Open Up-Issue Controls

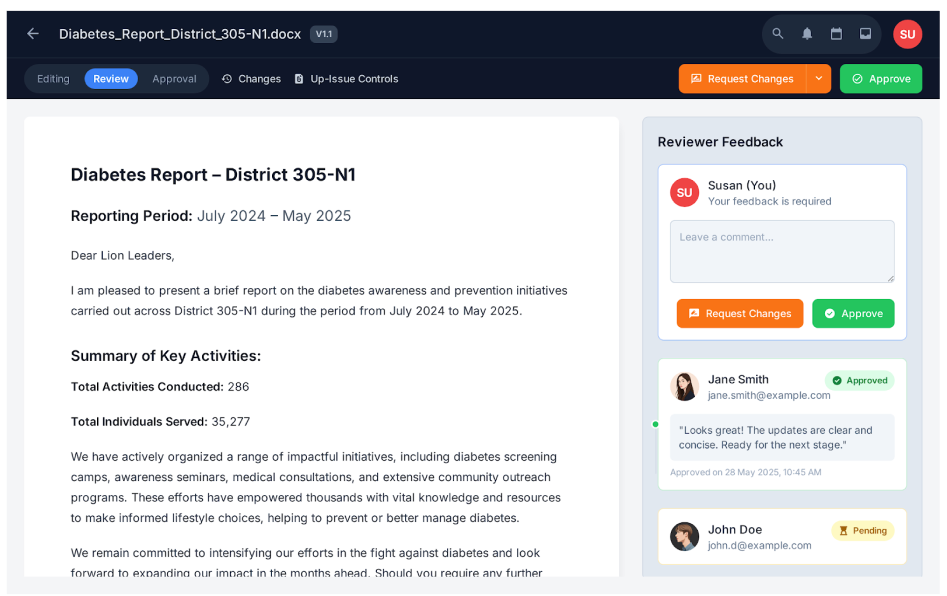pos(347,79)
